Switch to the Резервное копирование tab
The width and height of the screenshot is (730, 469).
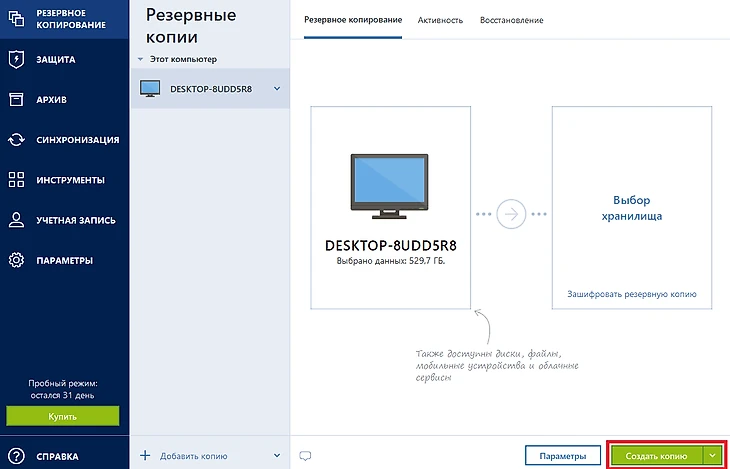[x=353, y=20]
